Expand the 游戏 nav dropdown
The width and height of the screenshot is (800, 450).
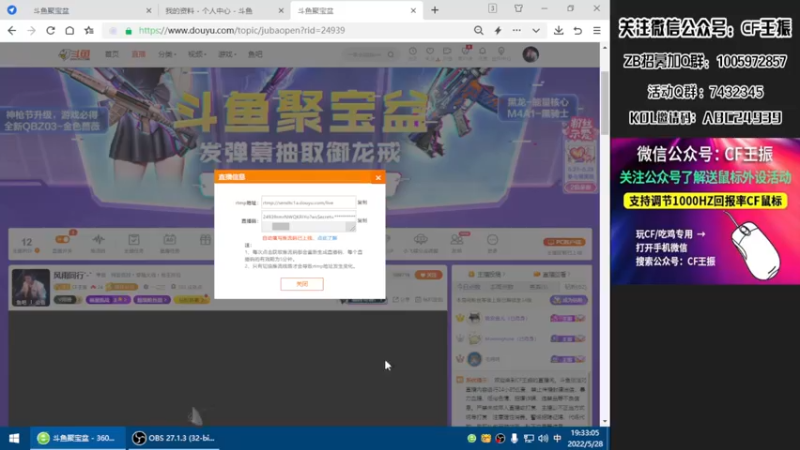coord(227,54)
